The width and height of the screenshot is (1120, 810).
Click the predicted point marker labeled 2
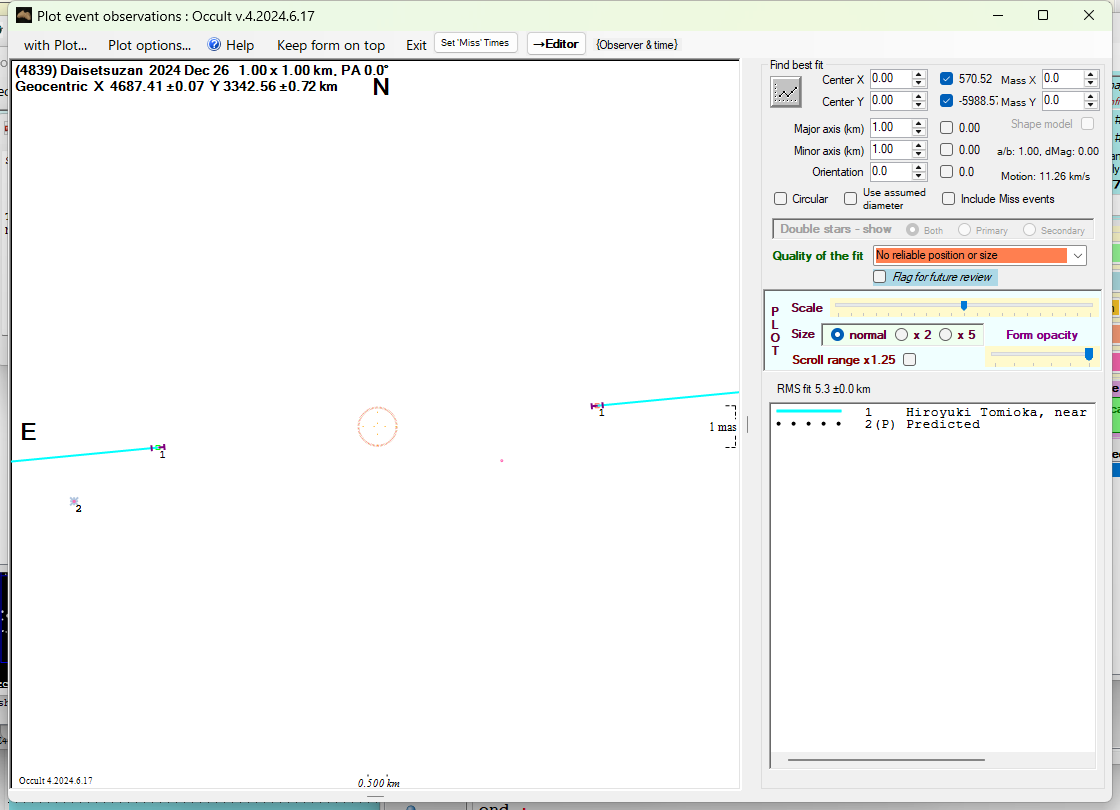(x=74, y=501)
